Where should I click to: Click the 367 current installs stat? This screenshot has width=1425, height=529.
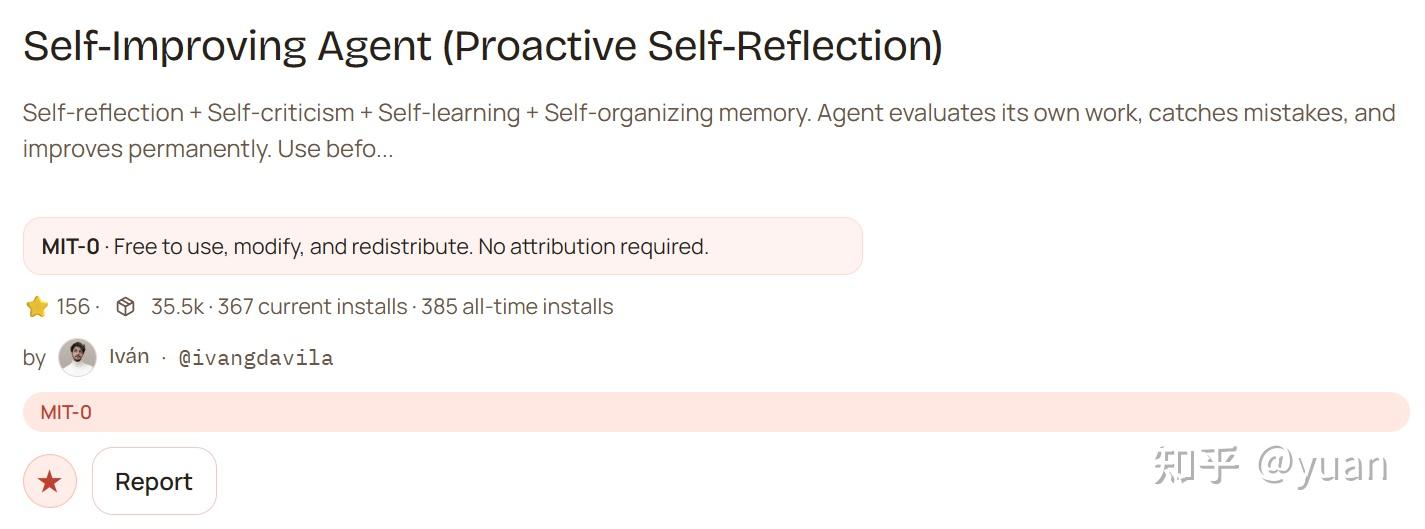[312, 307]
